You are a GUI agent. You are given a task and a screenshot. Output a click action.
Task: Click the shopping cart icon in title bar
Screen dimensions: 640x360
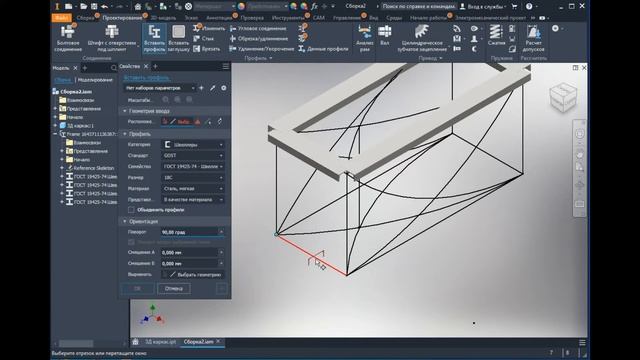(514, 7)
